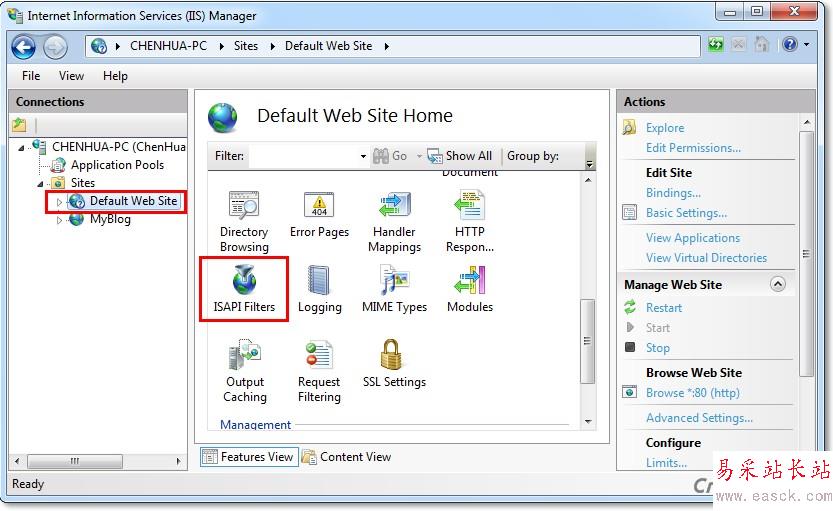The image size is (833, 511).
Task: Click View Applications link
Action: [x=693, y=238]
